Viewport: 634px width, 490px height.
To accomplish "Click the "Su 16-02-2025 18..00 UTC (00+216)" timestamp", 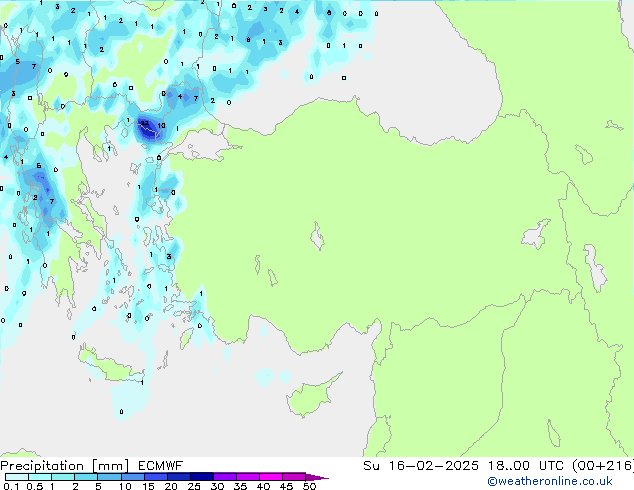I will click(x=498, y=466).
